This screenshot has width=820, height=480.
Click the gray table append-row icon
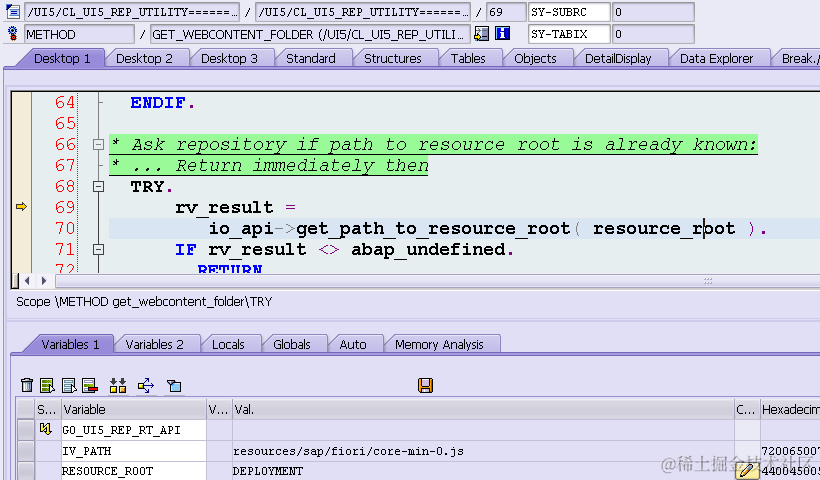coord(69,386)
